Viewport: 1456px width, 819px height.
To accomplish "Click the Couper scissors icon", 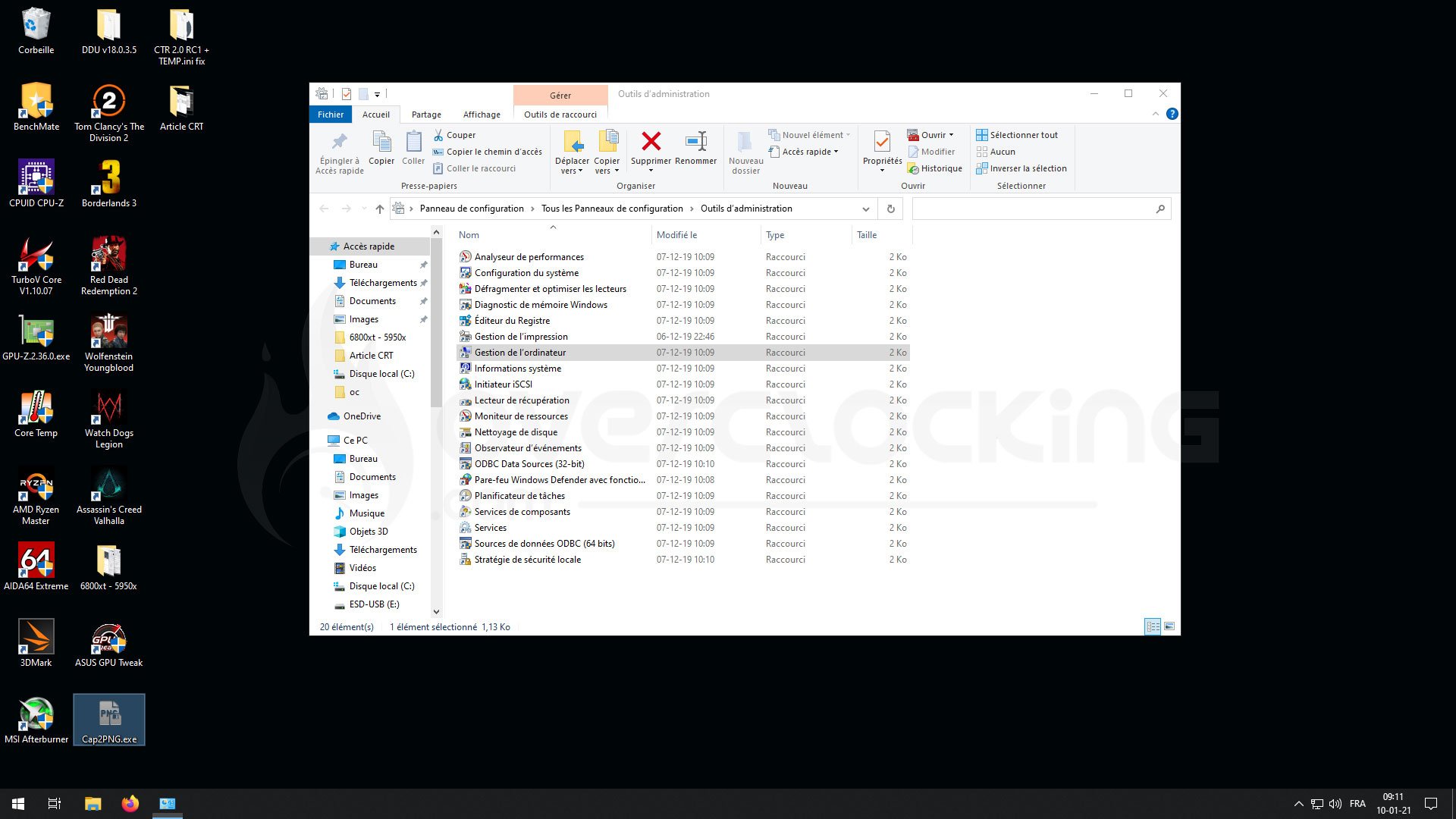I will click(438, 135).
